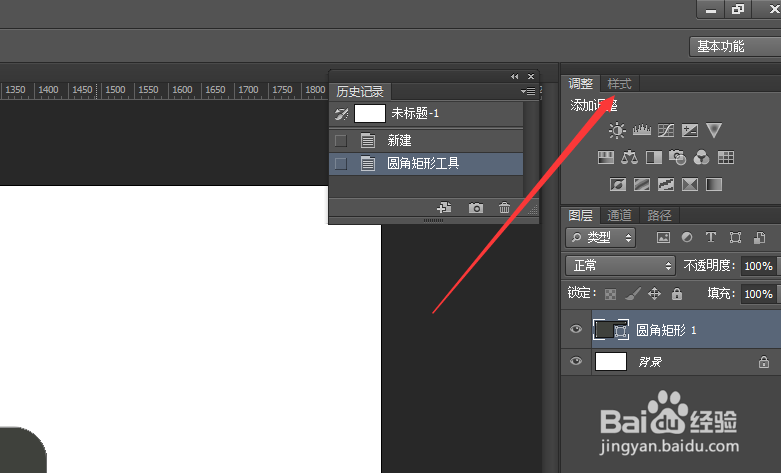The width and height of the screenshot is (781, 473).
Task: Select the 历史记录 tab
Action: [360, 92]
